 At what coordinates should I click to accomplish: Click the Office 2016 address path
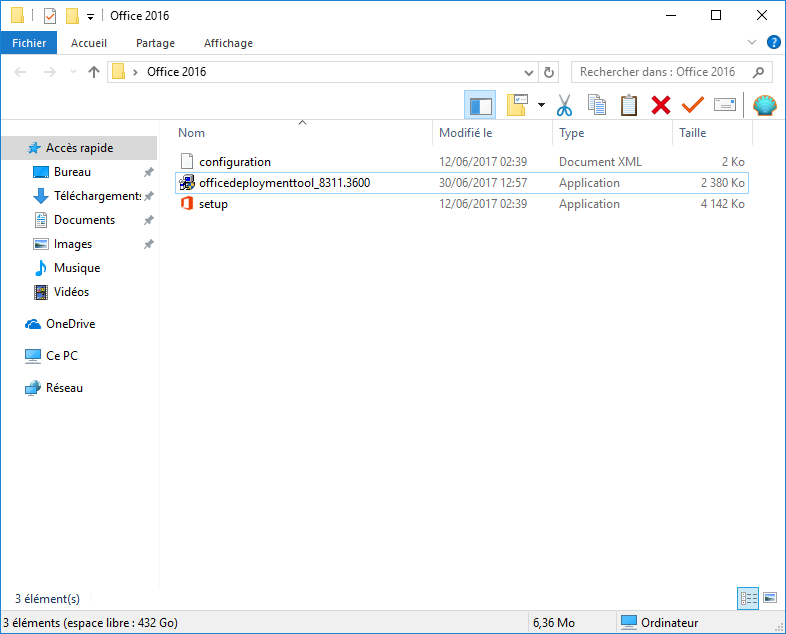tap(176, 72)
